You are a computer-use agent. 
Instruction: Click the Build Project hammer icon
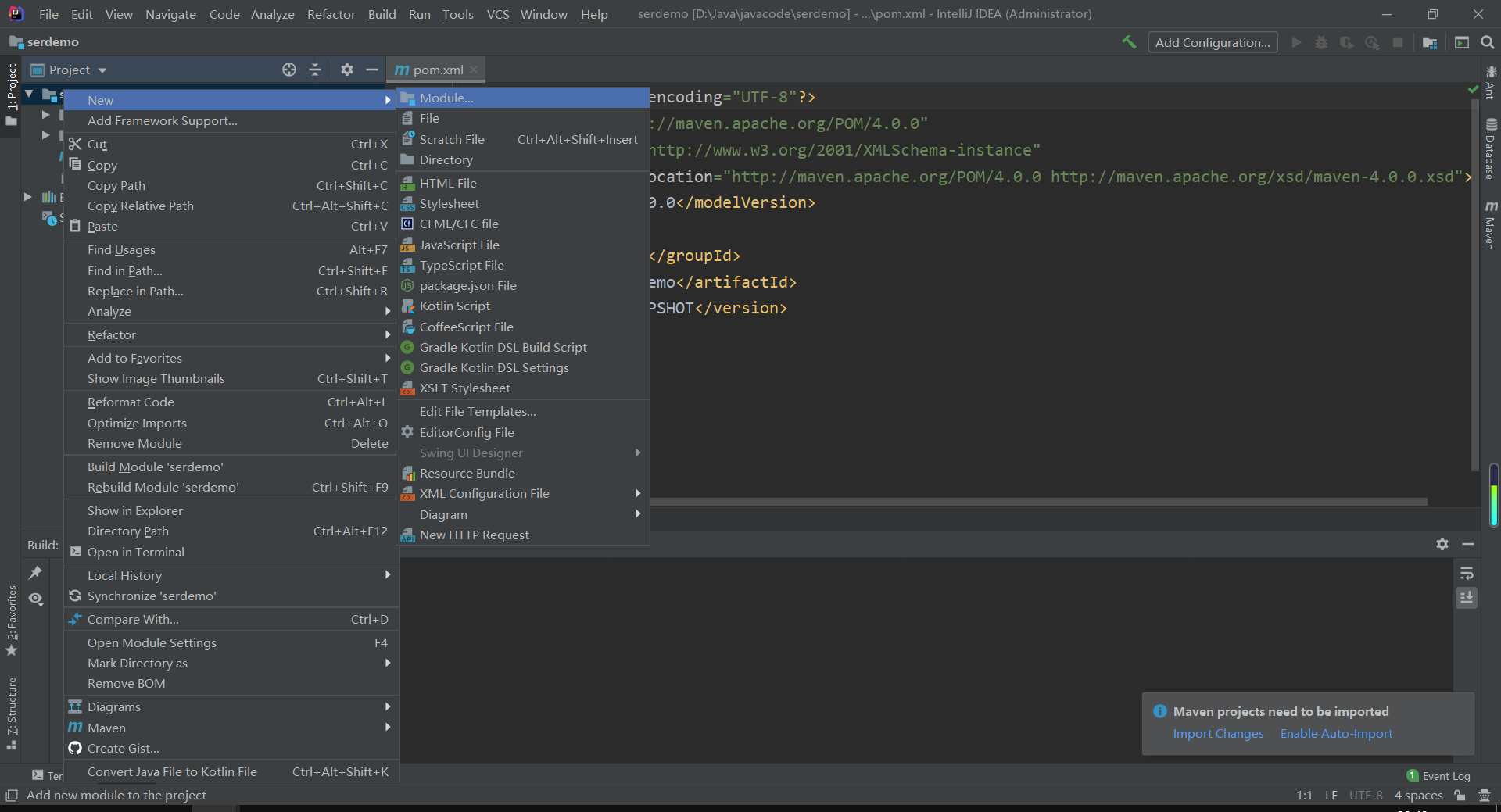pos(1129,42)
